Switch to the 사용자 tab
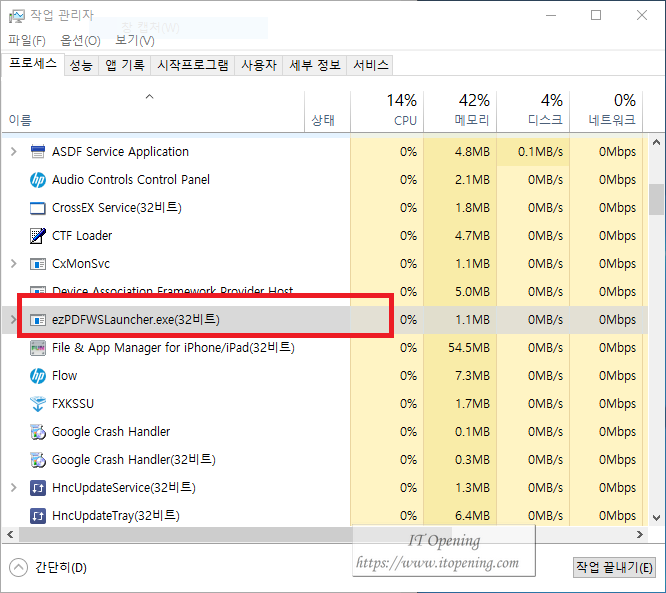 (259, 65)
